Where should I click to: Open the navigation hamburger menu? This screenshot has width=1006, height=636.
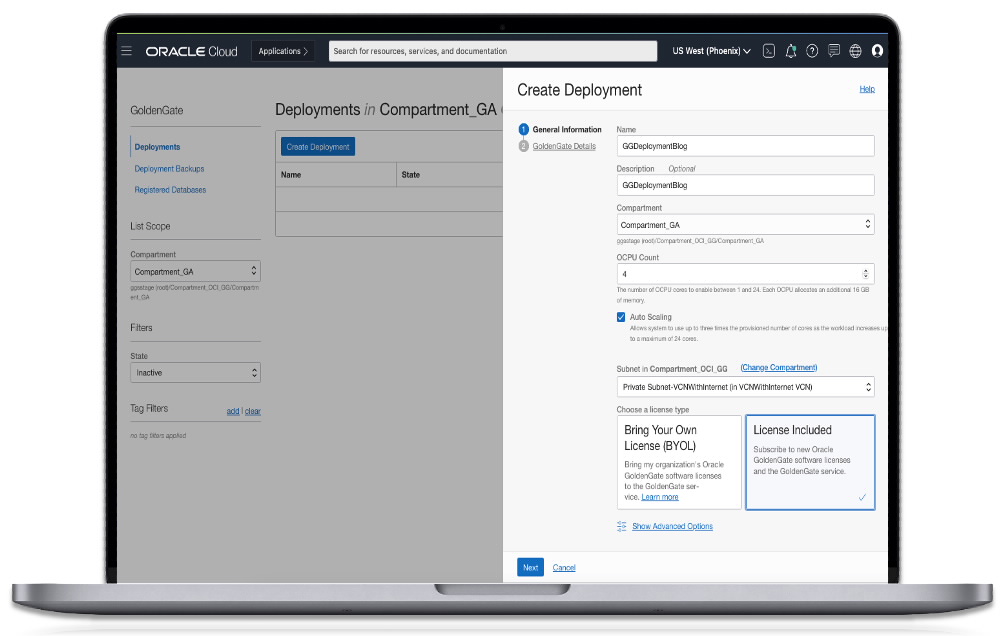point(126,50)
